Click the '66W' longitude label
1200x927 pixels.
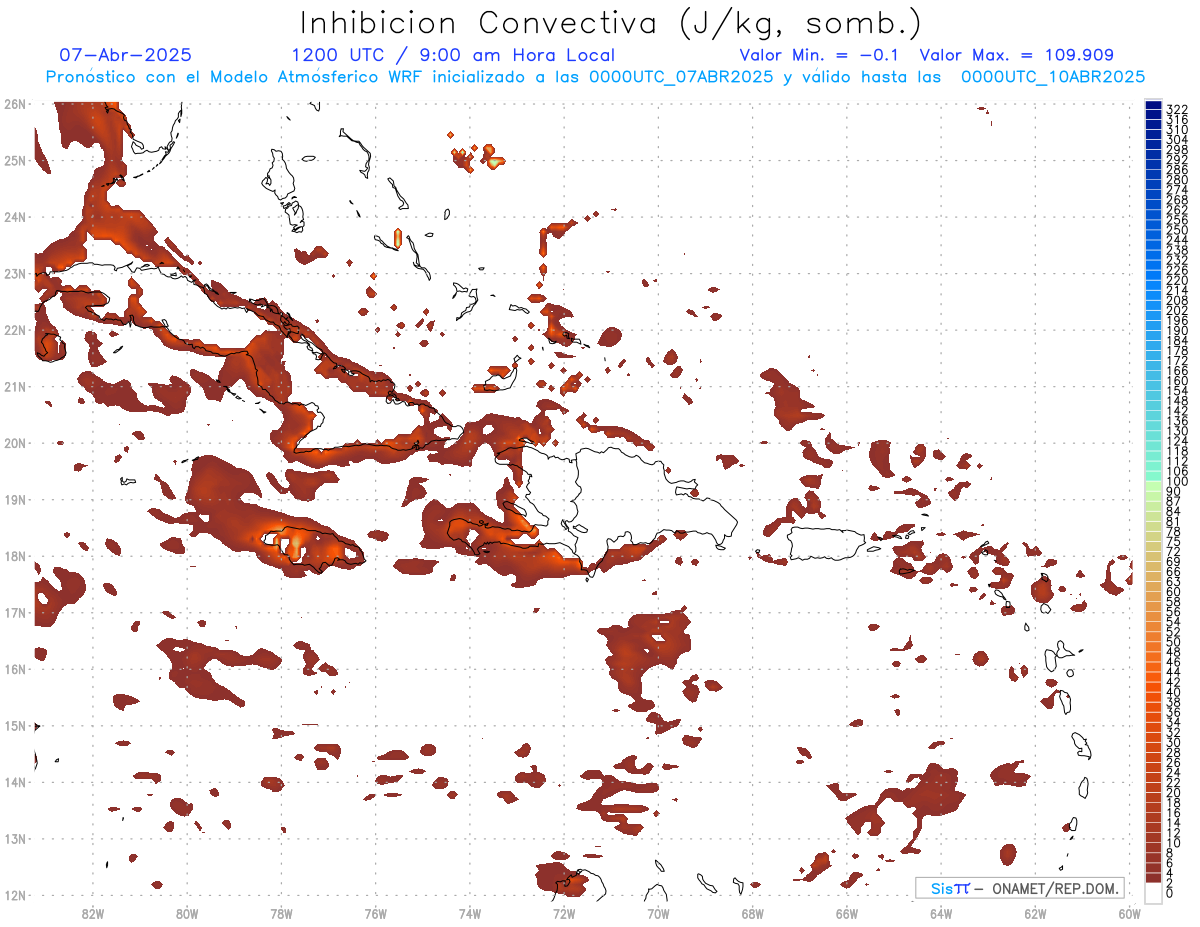pos(847,912)
